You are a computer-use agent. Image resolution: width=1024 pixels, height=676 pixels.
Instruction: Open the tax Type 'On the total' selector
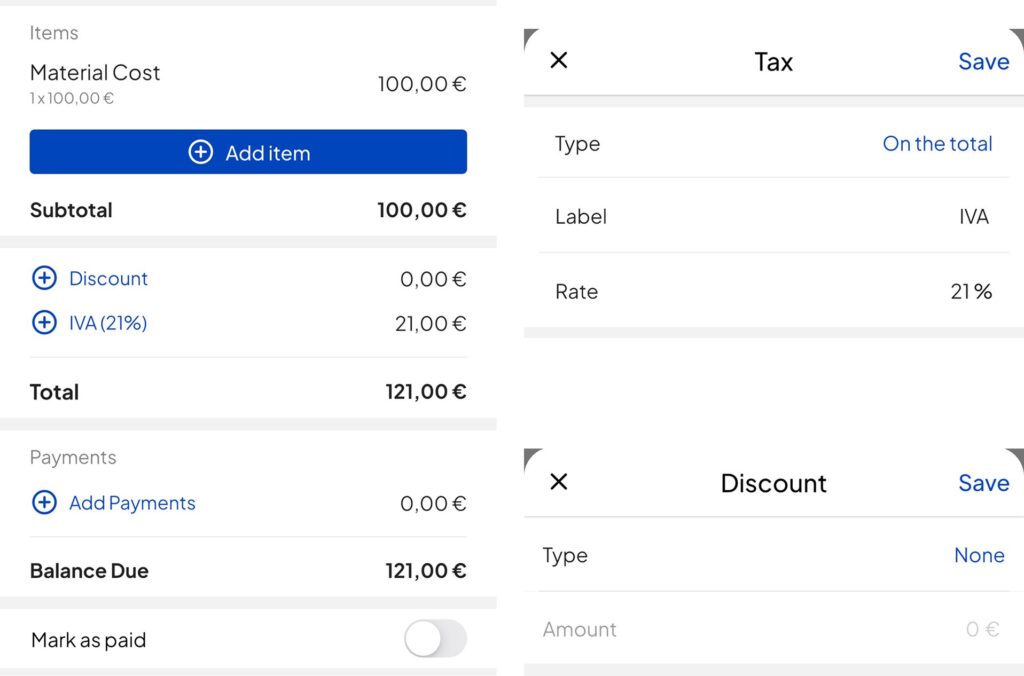pos(936,144)
